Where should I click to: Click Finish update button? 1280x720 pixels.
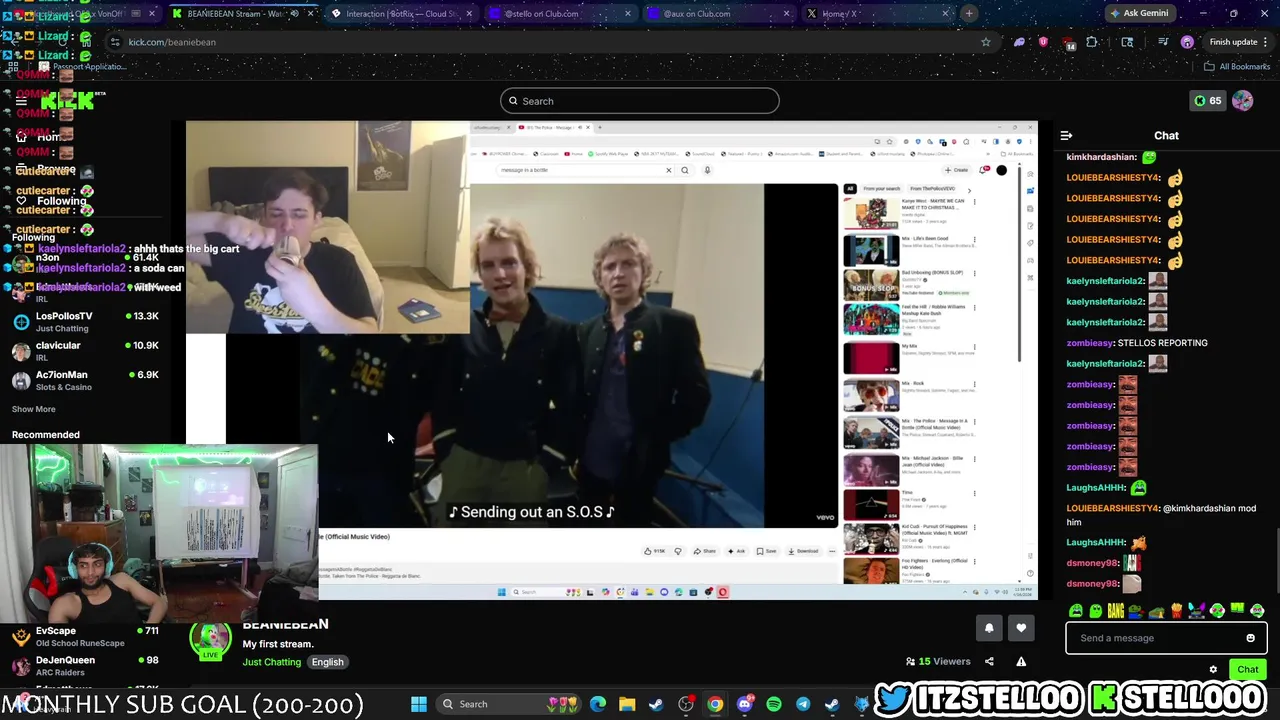tap(1233, 42)
